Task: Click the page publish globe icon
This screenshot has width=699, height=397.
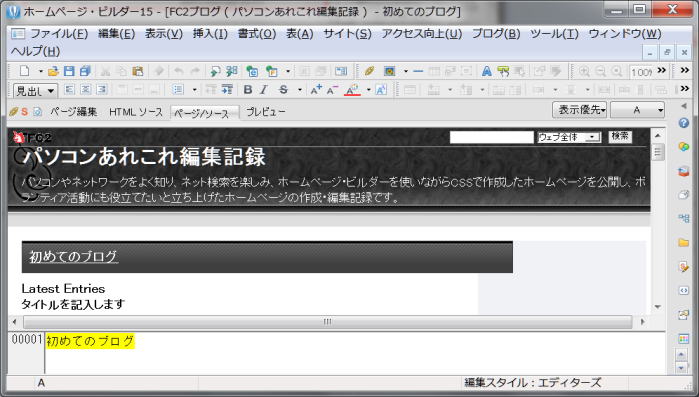Action: pos(253,71)
